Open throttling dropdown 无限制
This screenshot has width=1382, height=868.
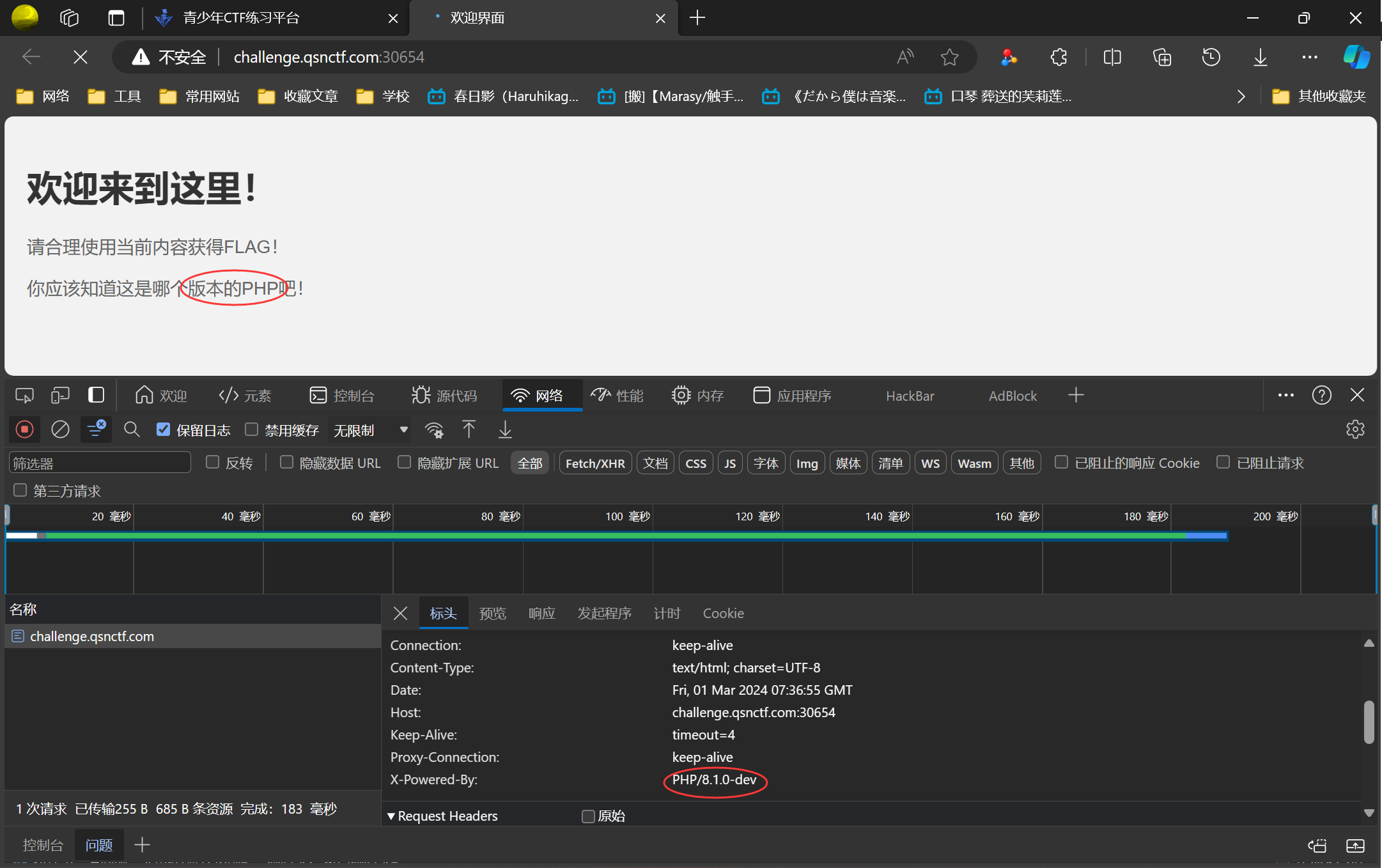coord(370,430)
